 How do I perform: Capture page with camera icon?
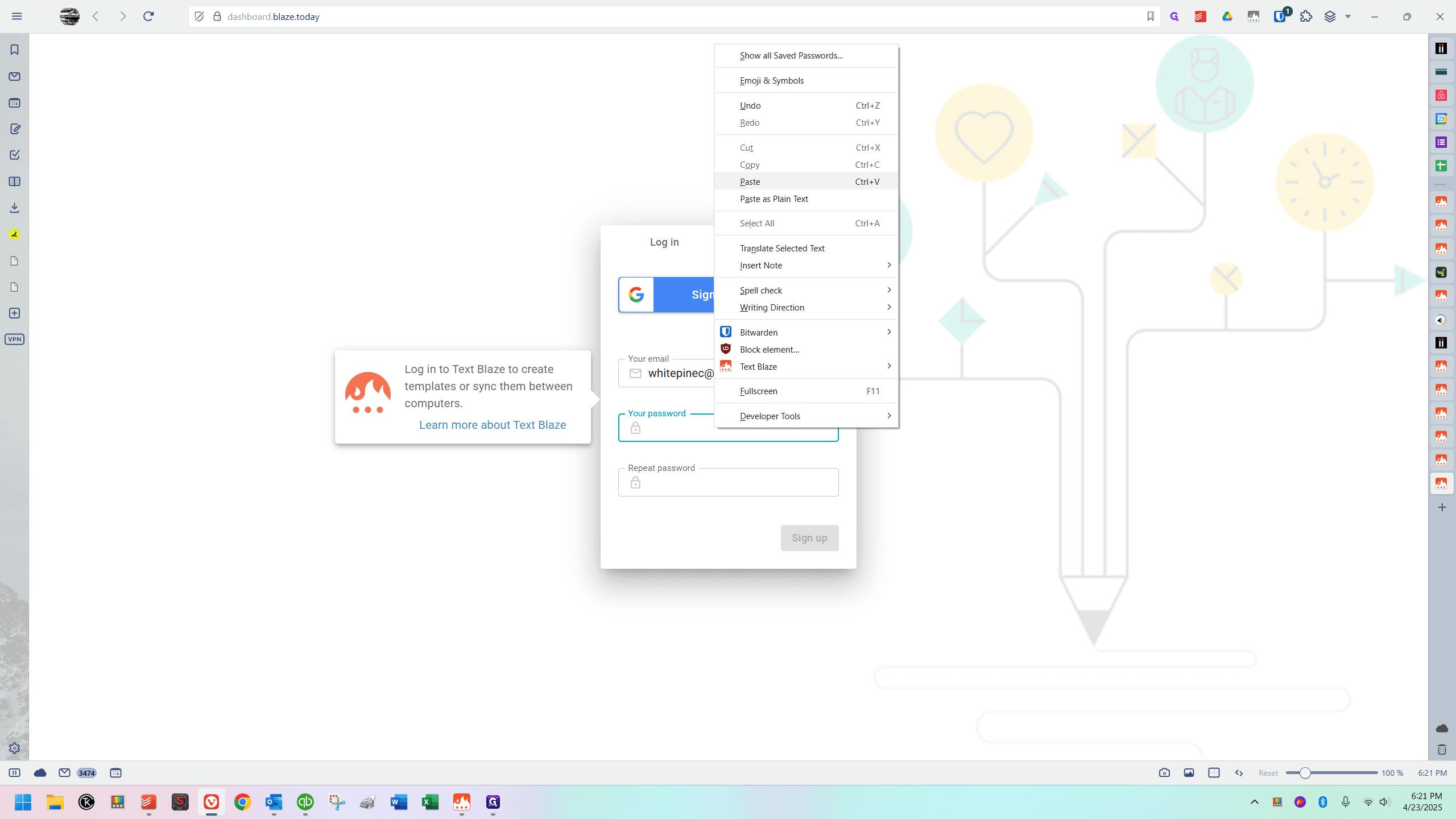click(1164, 773)
